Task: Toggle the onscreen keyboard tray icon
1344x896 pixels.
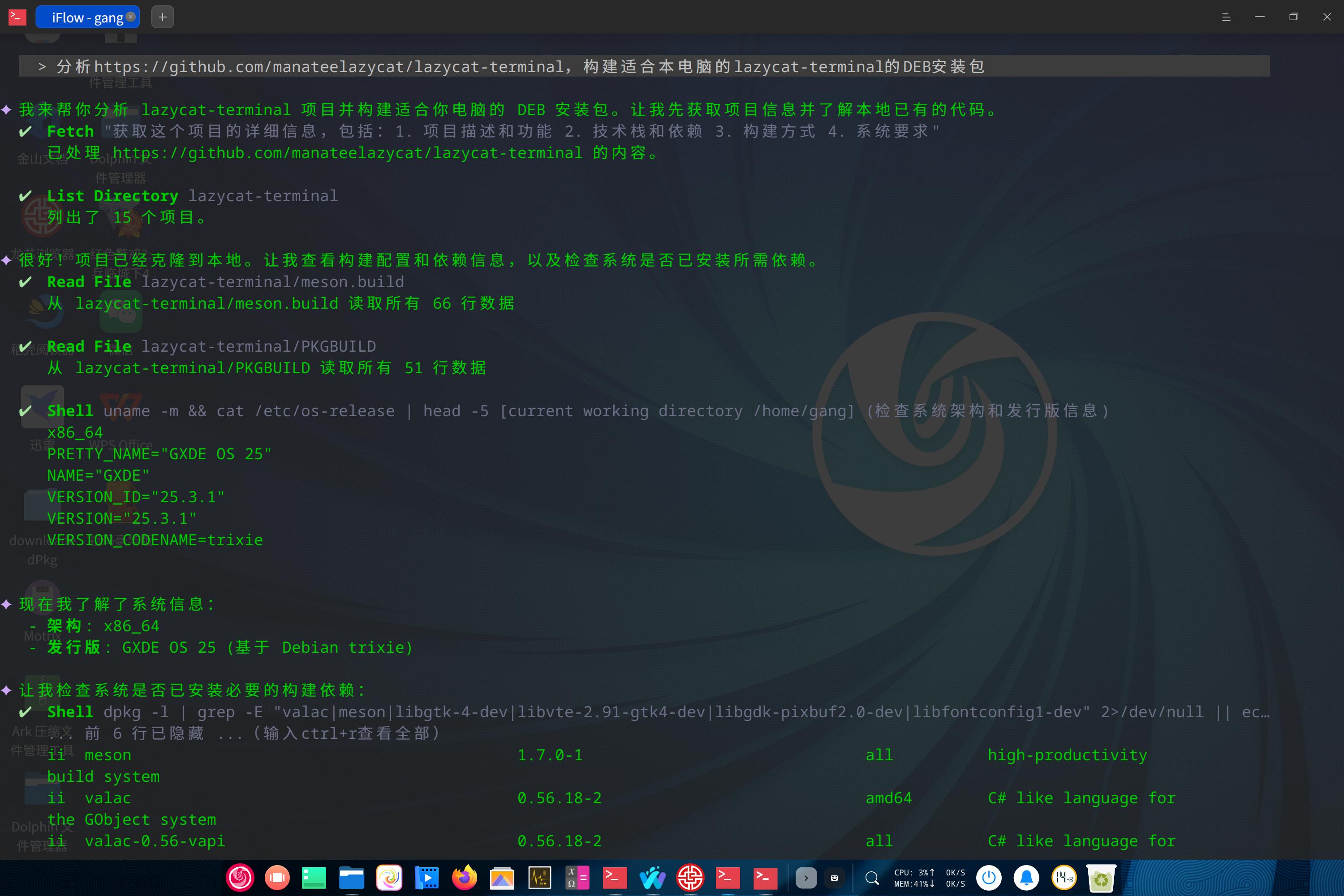Action: click(x=834, y=878)
